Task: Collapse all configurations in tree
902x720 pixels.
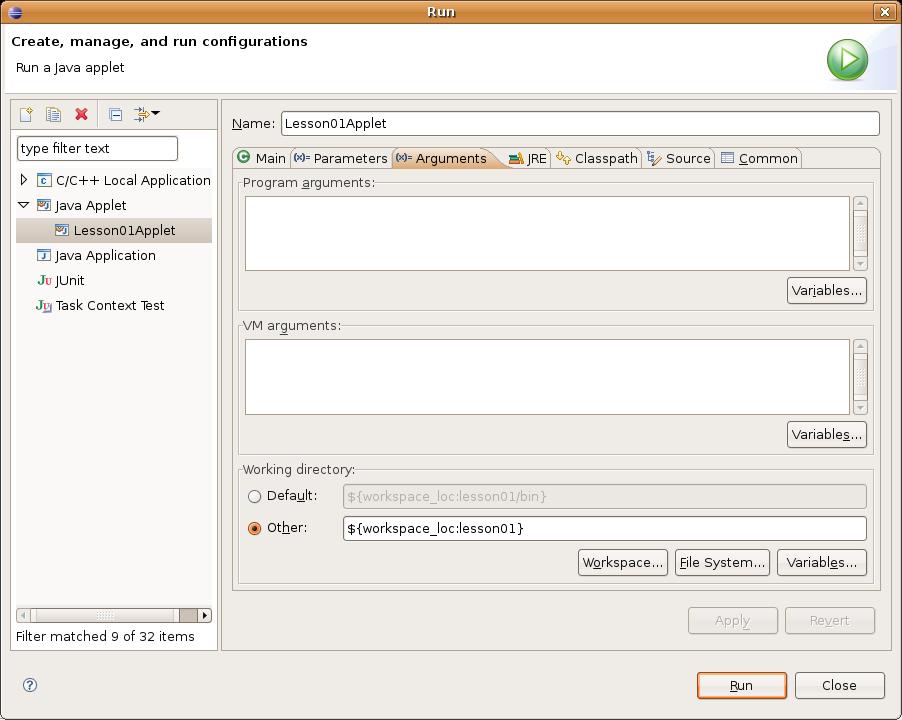Action: [x=115, y=114]
